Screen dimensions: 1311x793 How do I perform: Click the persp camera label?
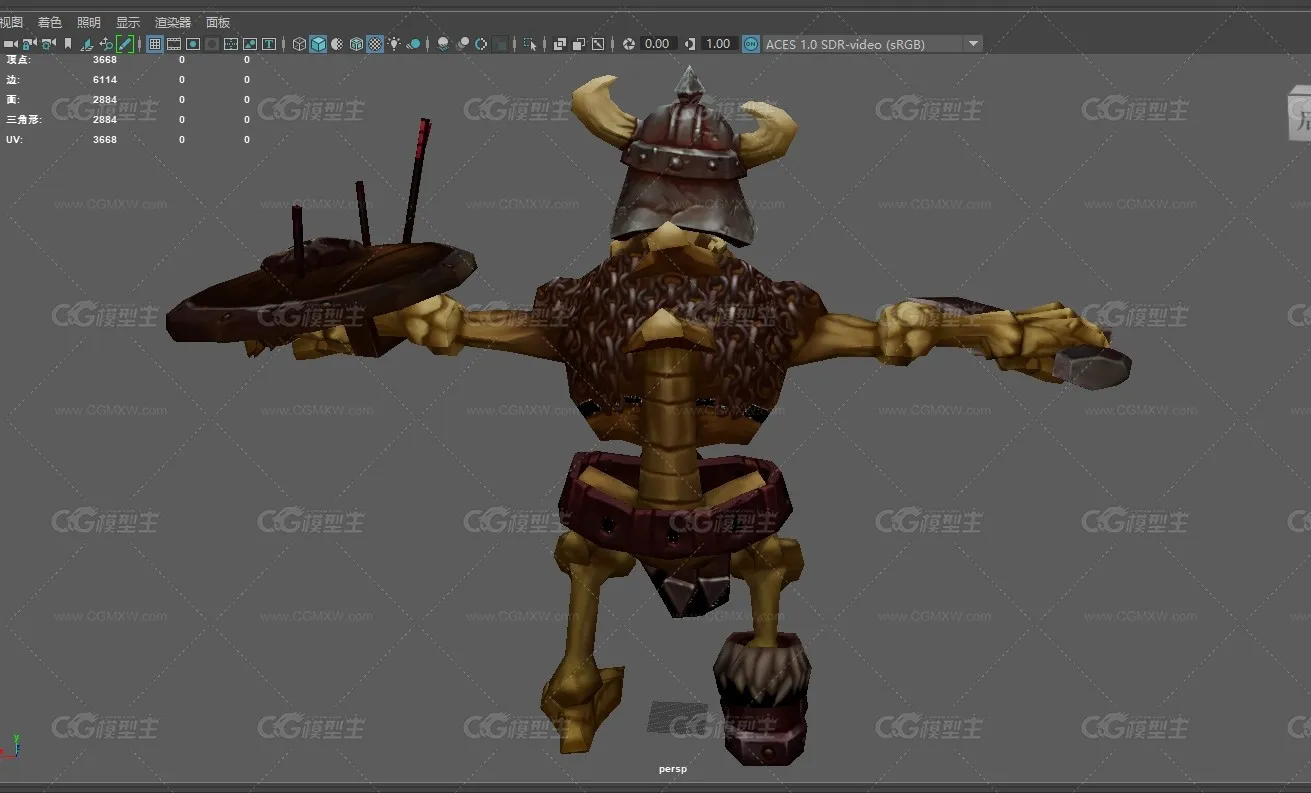click(673, 769)
